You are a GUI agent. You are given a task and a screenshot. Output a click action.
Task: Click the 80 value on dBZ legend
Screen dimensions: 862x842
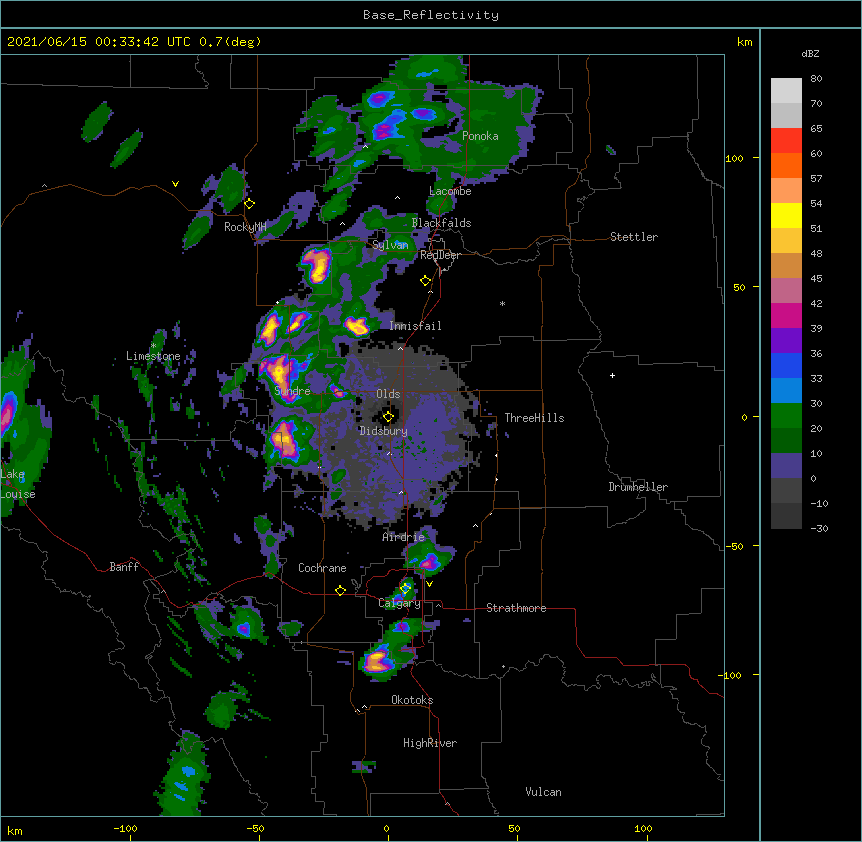point(816,78)
